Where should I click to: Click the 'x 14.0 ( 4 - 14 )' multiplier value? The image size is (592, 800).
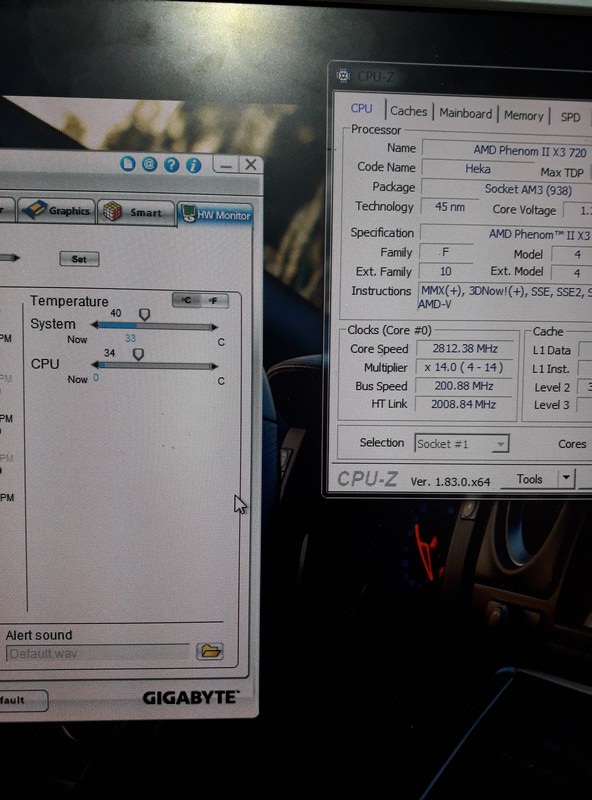pyautogui.click(x=464, y=367)
